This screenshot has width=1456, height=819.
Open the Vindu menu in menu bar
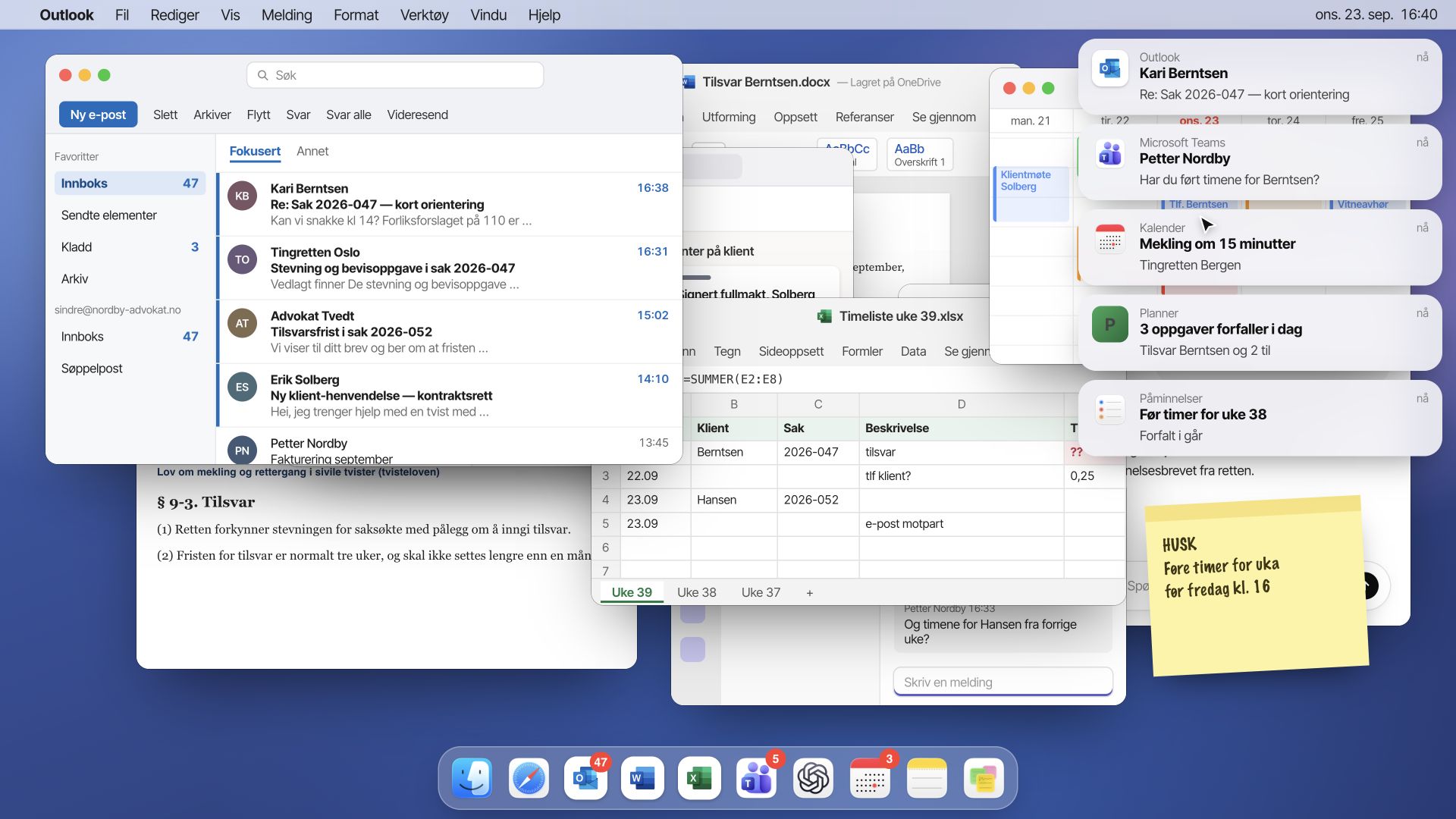click(488, 14)
